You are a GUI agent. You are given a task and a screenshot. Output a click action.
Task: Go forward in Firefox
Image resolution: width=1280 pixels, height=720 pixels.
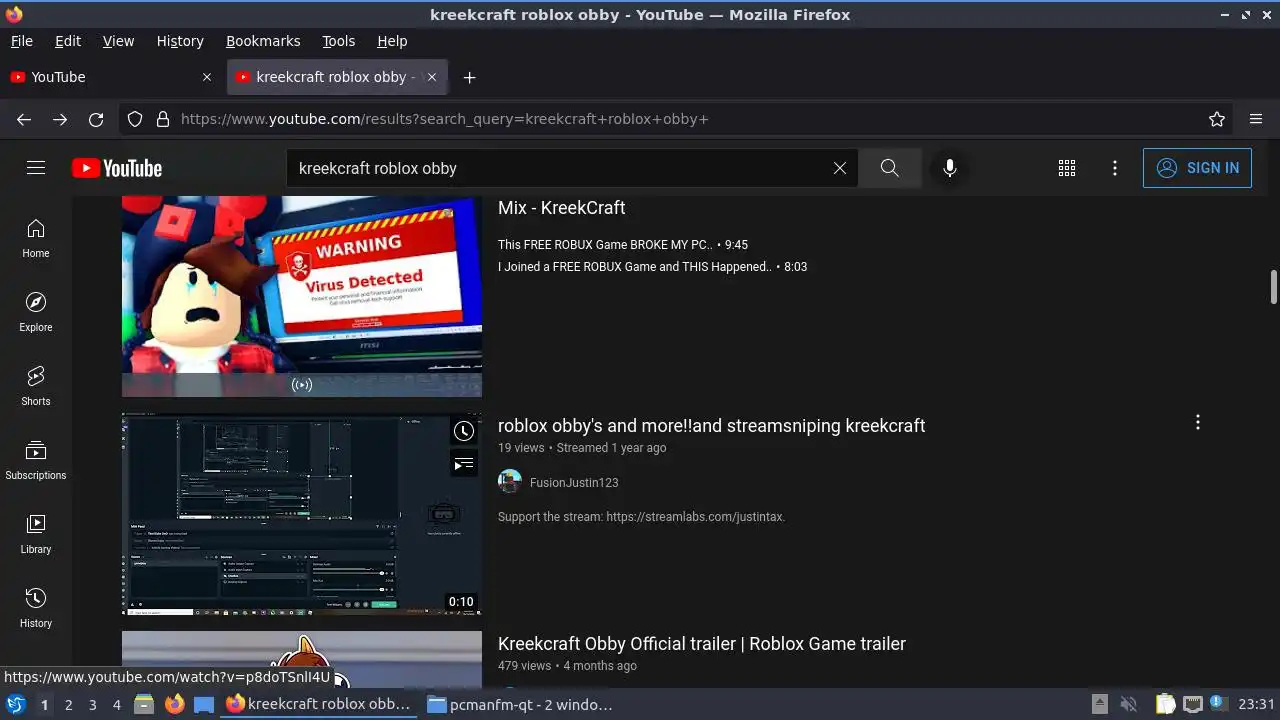coord(60,119)
